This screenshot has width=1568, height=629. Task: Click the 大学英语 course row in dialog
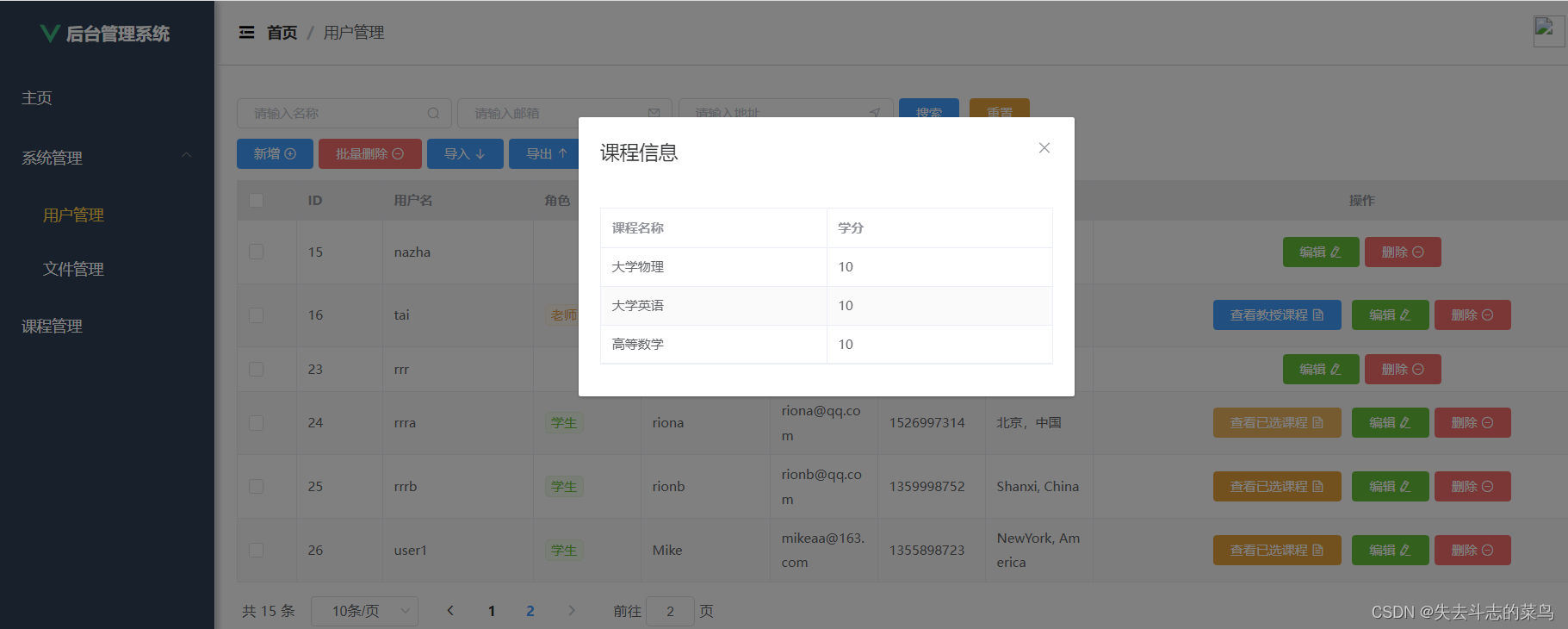point(827,306)
